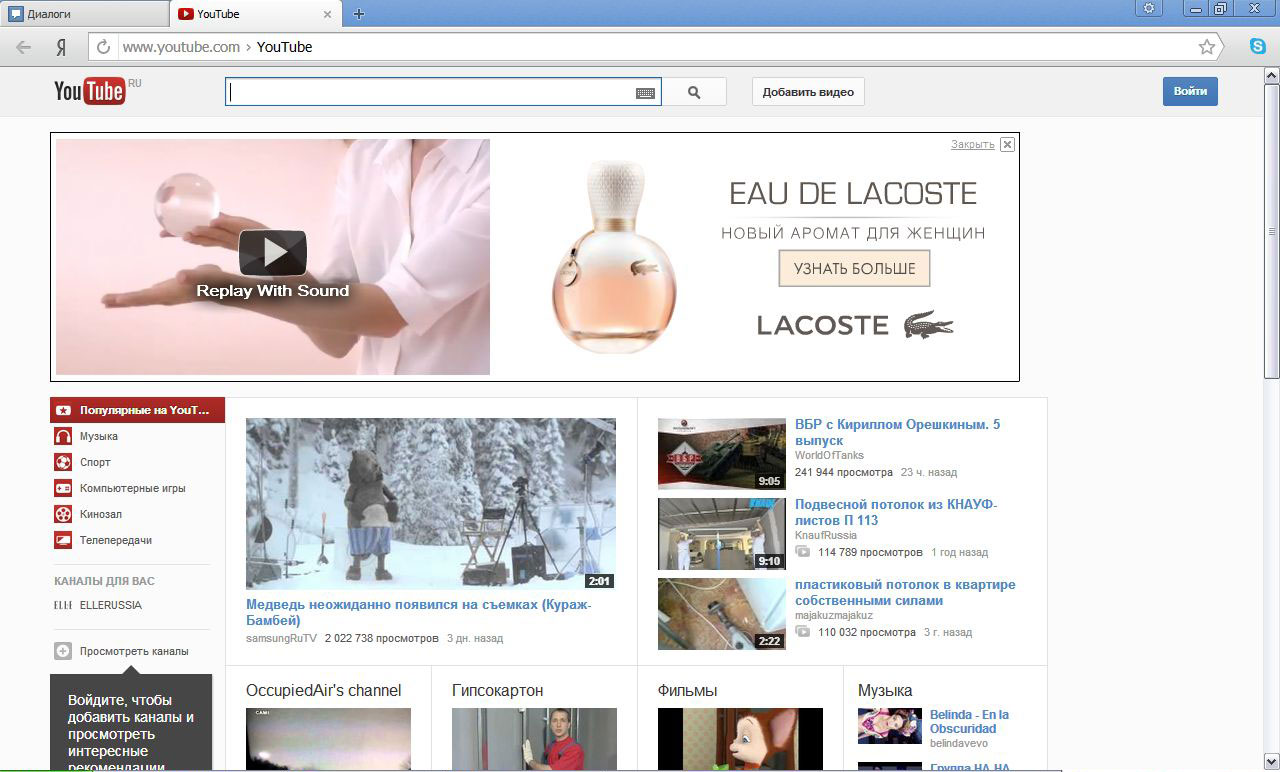Open Подвесной потолок из КНАУФ title link

[x=896, y=512]
